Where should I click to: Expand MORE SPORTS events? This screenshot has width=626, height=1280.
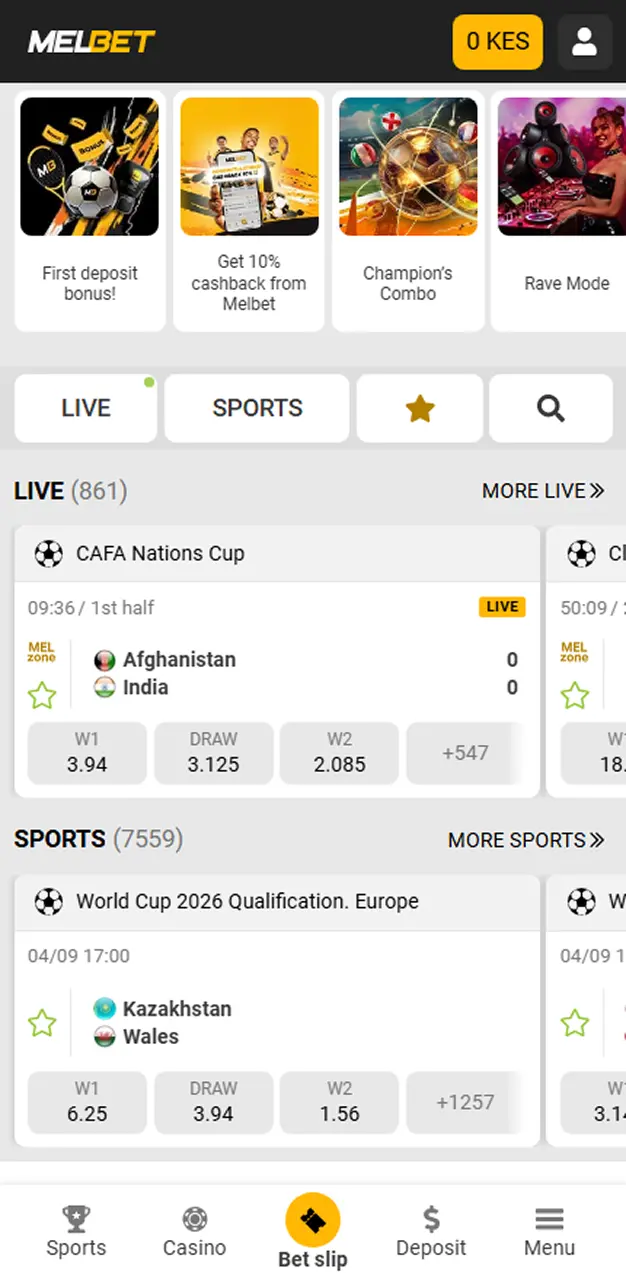[x=526, y=840]
